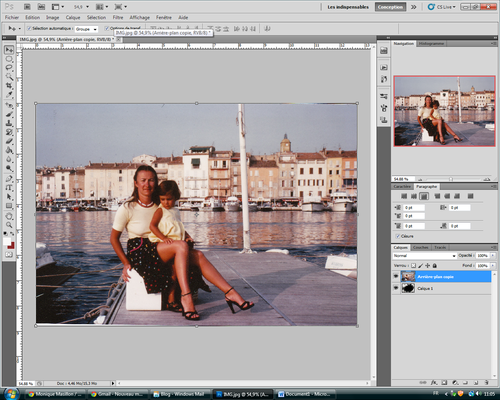Image resolution: width=500 pixels, height=400 pixels.
Task: Open Windows Start menu
Action: 11,394
